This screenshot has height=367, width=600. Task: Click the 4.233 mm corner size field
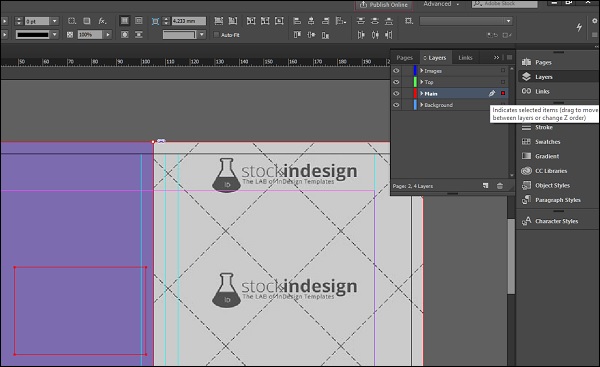pyautogui.click(x=189, y=21)
